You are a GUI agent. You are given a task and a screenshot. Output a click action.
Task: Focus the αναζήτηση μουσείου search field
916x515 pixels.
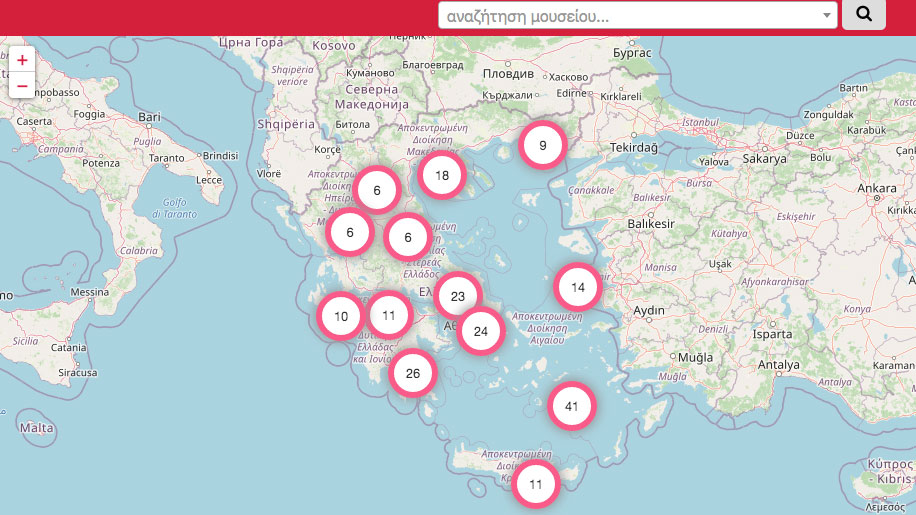(x=628, y=16)
